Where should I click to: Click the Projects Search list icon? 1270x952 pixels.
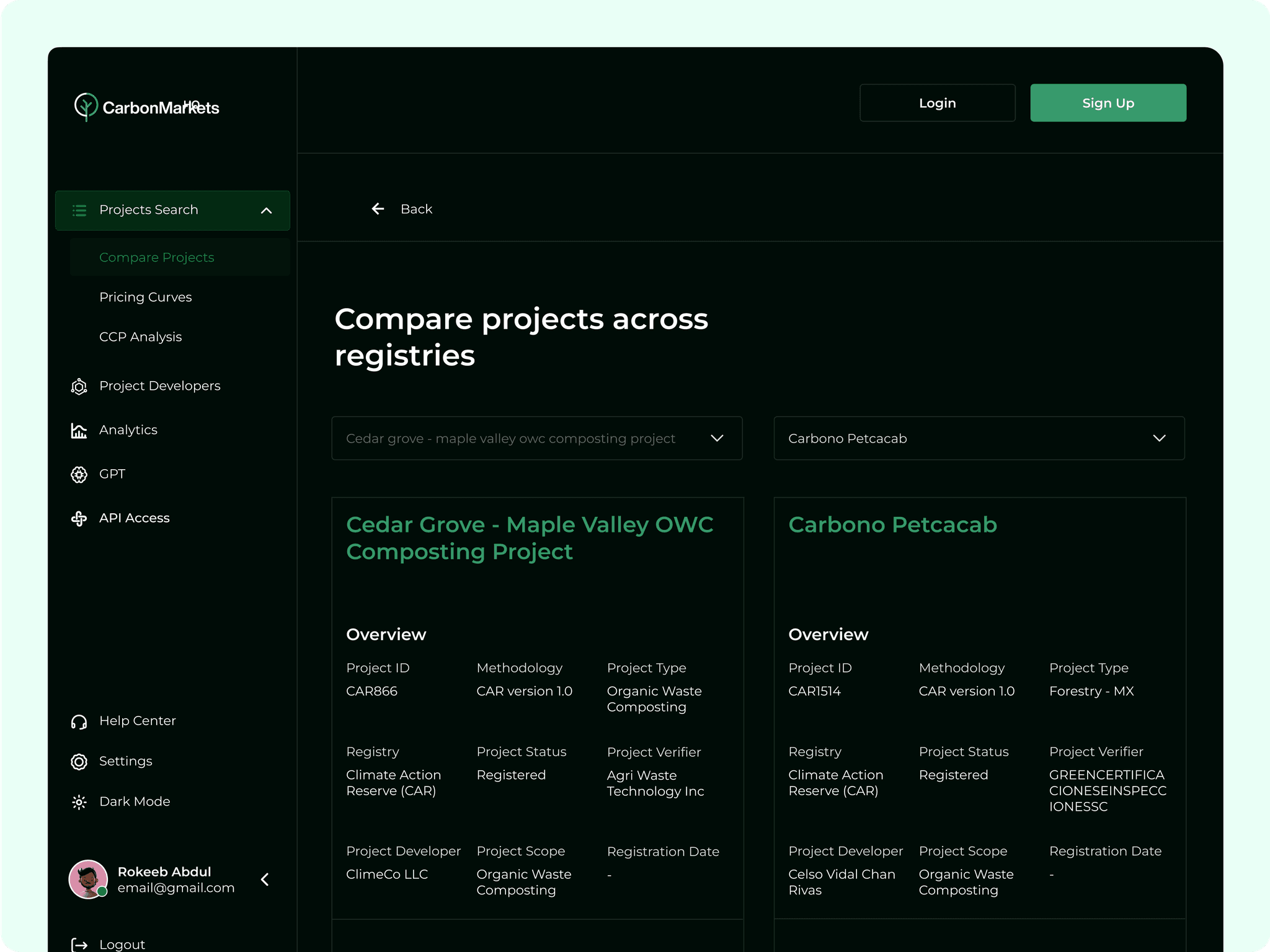tap(79, 210)
